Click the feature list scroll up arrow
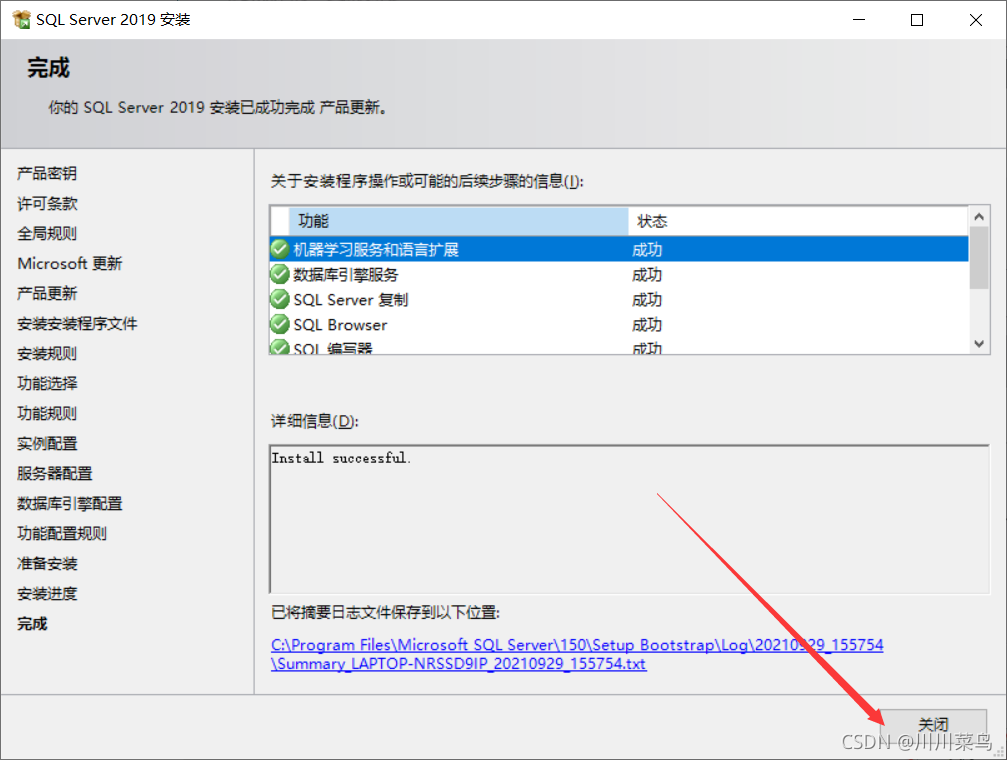 979,217
